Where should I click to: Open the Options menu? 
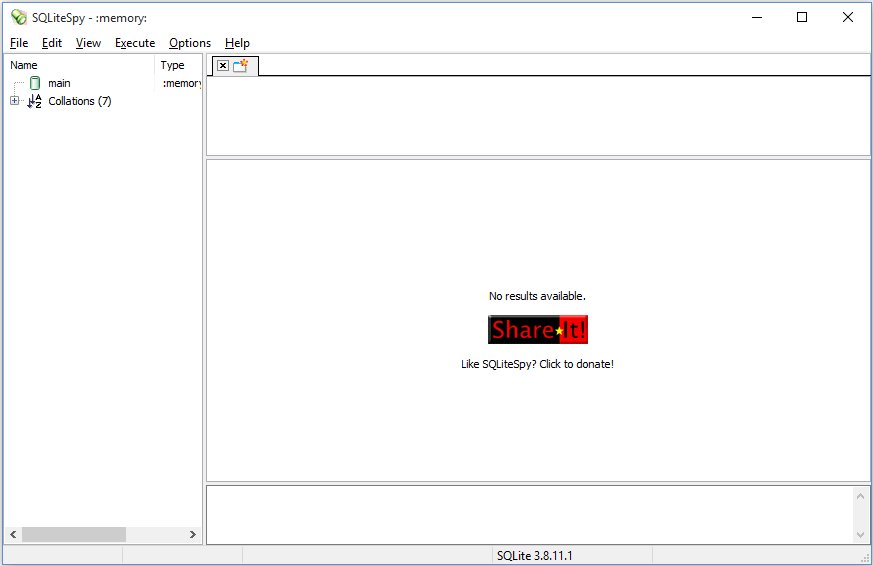coord(190,43)
